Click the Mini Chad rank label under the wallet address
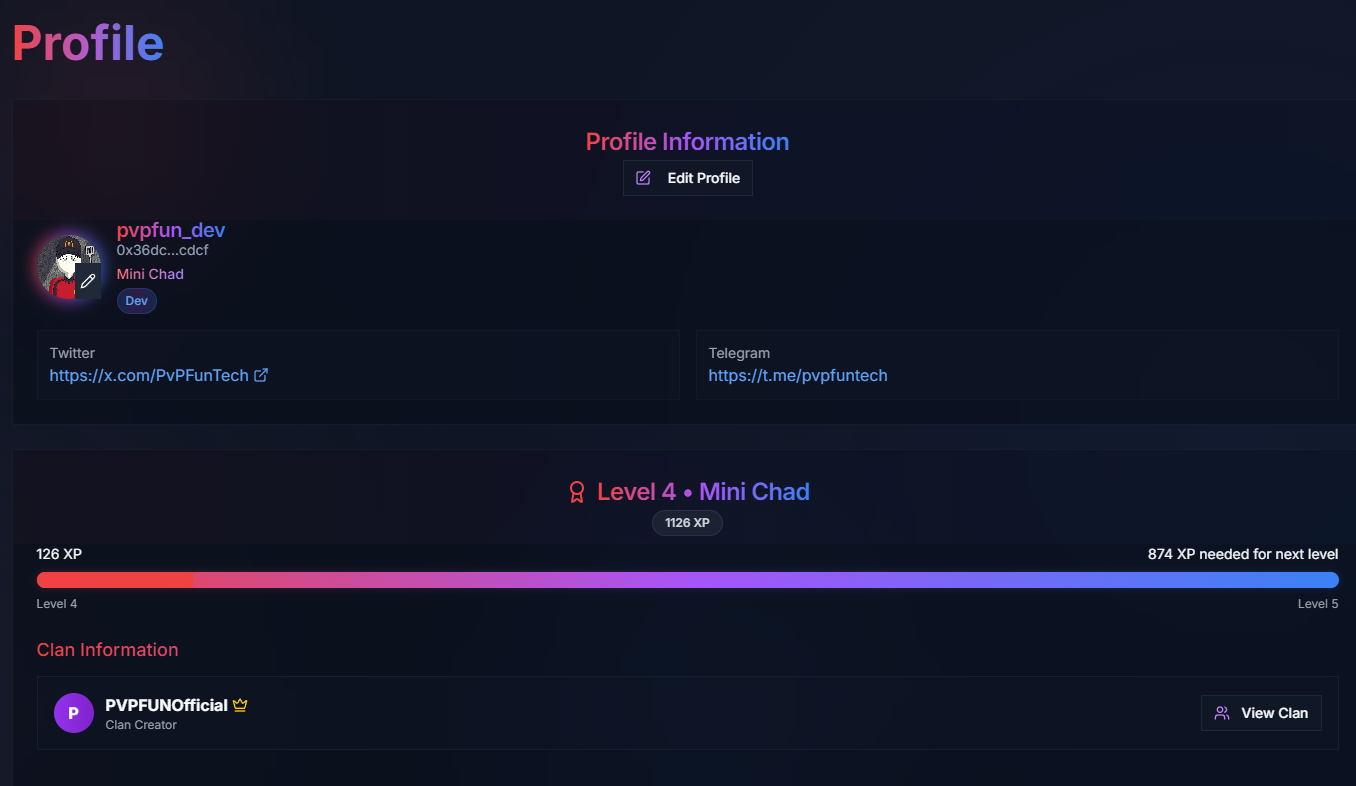This screenshot has width=1356, height=786. (150, 274)
